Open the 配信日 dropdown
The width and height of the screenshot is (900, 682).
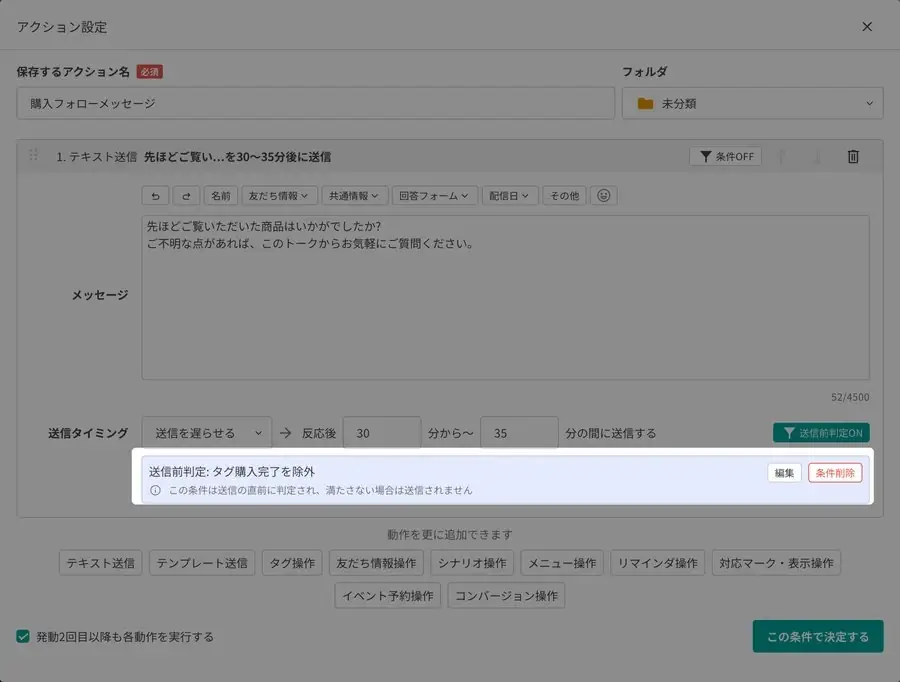pyautogui.click(x=510, y=196)
